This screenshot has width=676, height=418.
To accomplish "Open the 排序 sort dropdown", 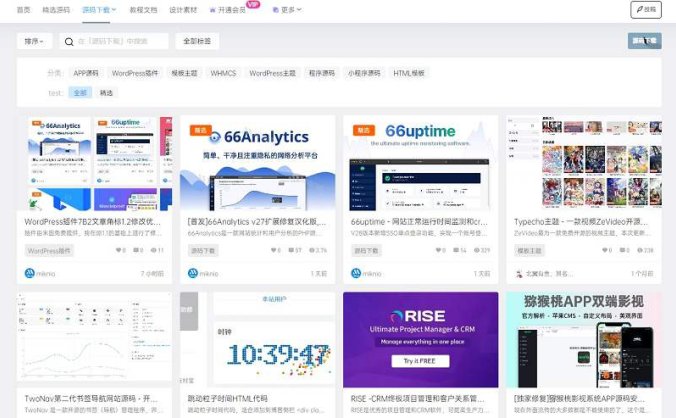I will (34, 42).
